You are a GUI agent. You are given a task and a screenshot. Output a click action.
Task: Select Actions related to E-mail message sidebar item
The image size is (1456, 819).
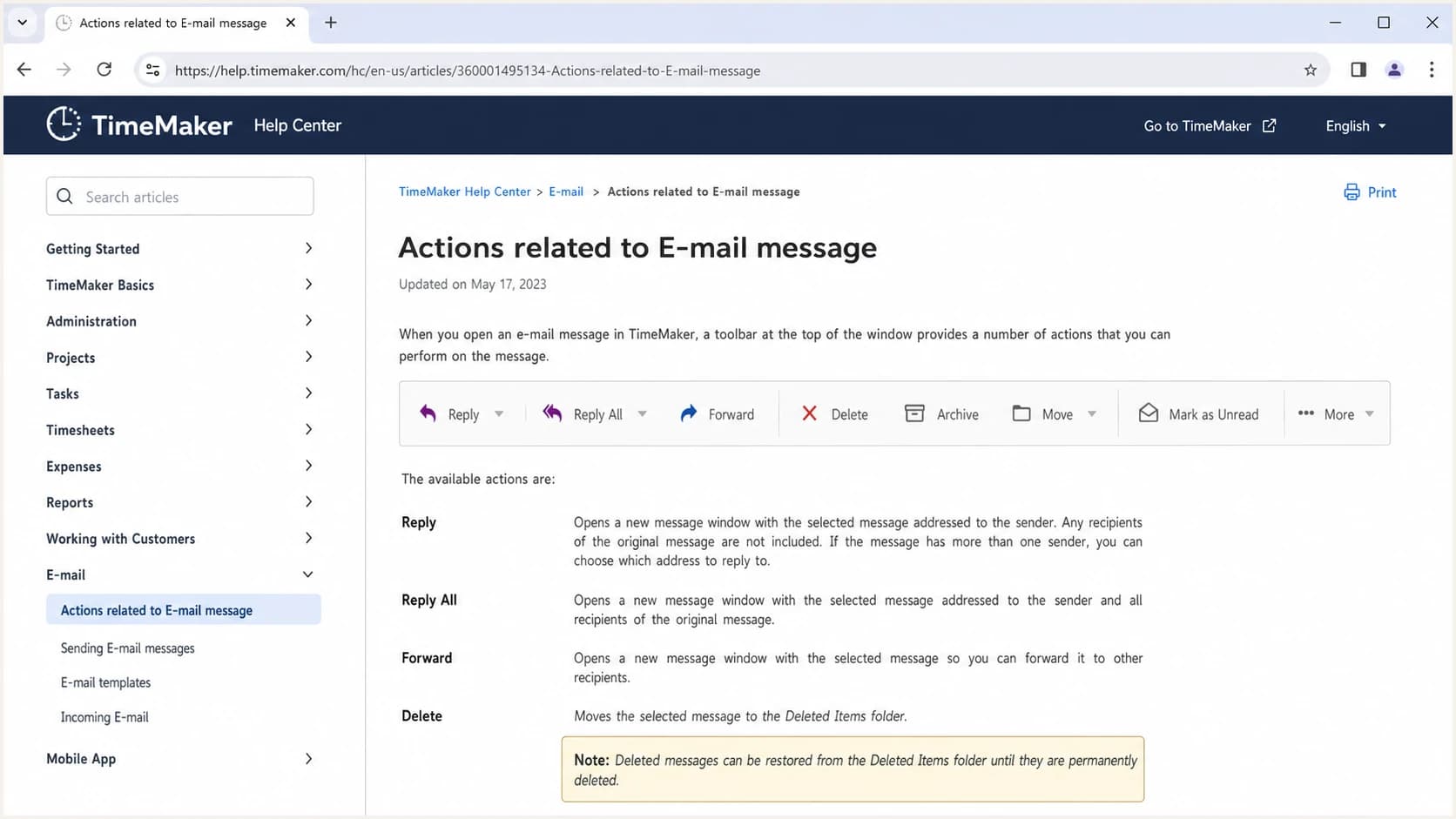coord(183,610)
